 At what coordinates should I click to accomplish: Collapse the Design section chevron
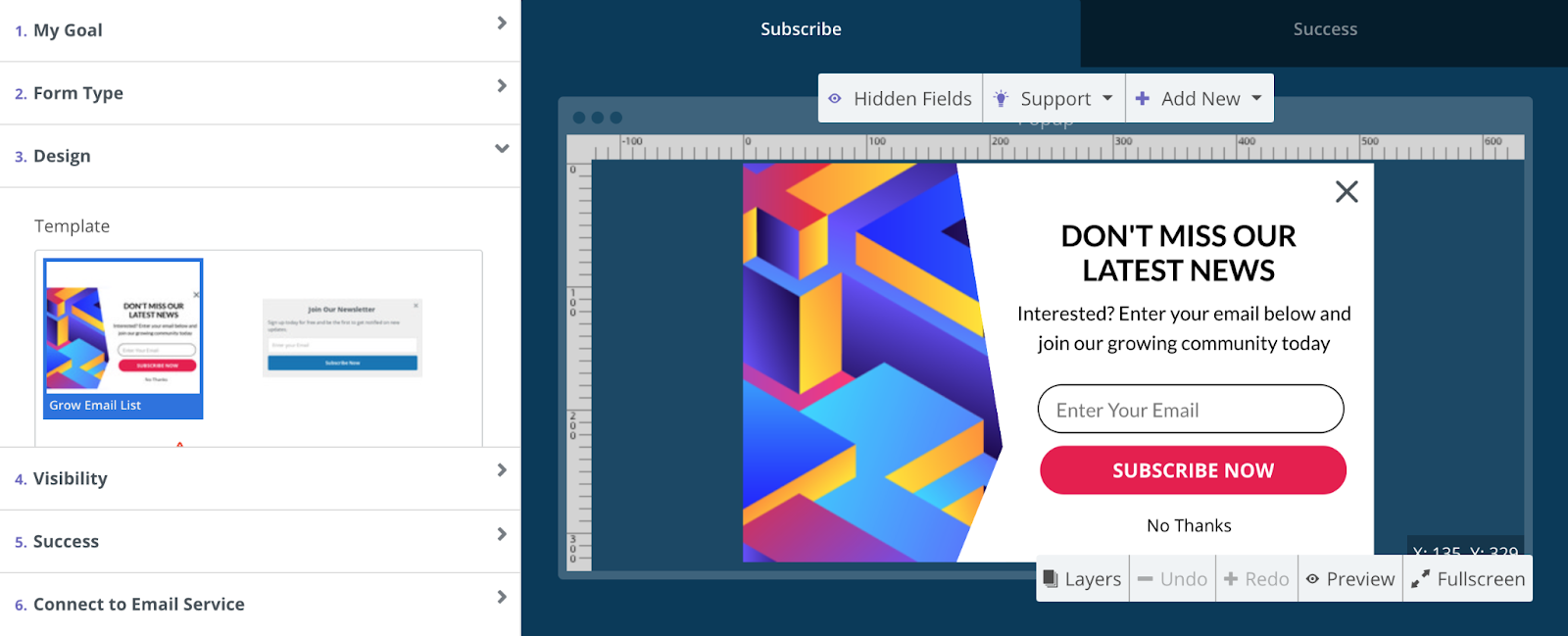coord(502,149)
